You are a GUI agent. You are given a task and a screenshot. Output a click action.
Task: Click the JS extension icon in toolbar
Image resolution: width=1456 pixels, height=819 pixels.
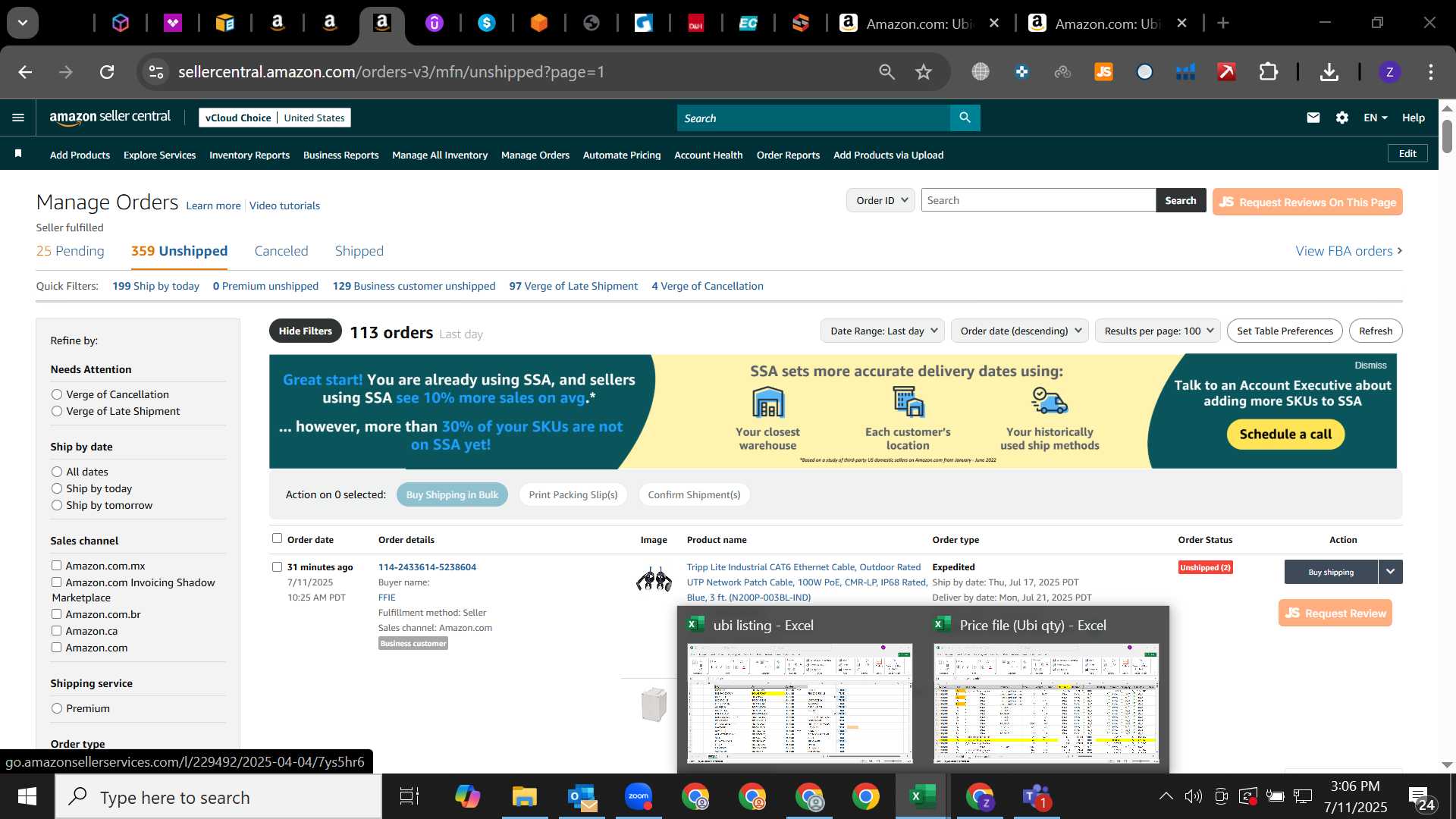click(1103, 72)
